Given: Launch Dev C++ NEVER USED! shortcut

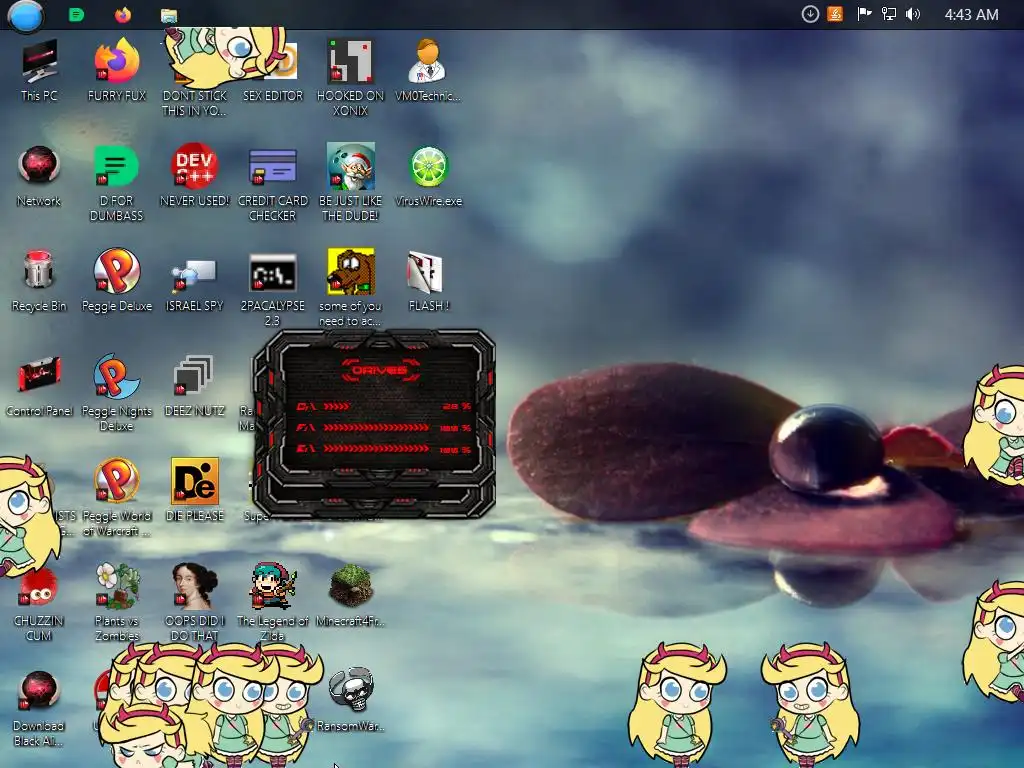Looking at the screenshot, I should (x=195, y=175).
